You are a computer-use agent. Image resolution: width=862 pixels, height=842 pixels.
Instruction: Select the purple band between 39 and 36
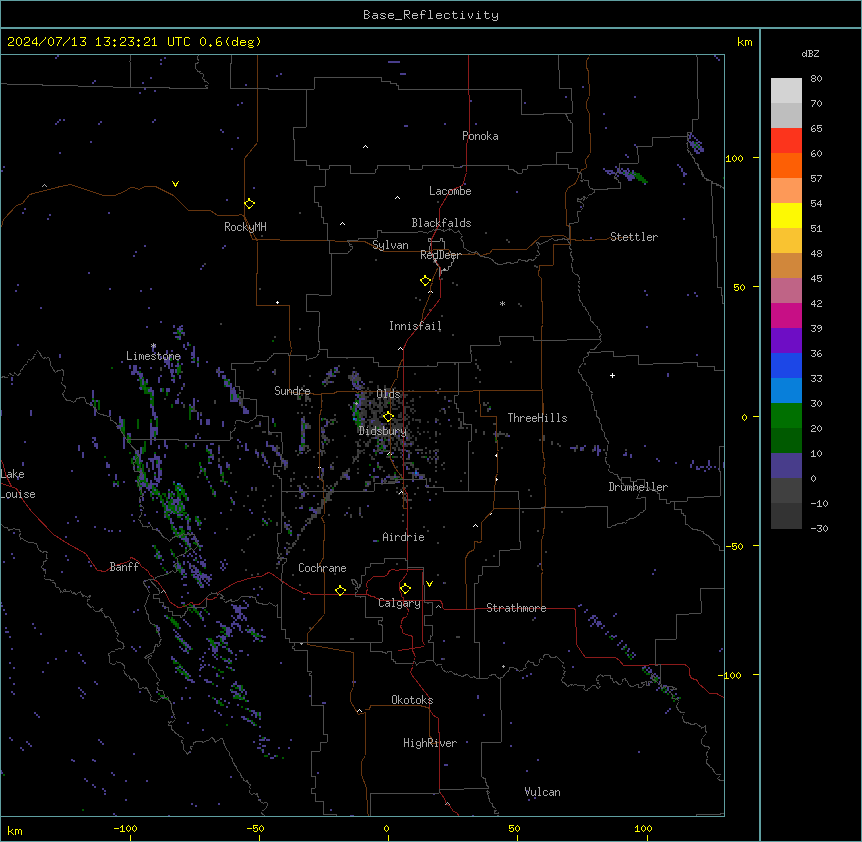tap(786, 341)
